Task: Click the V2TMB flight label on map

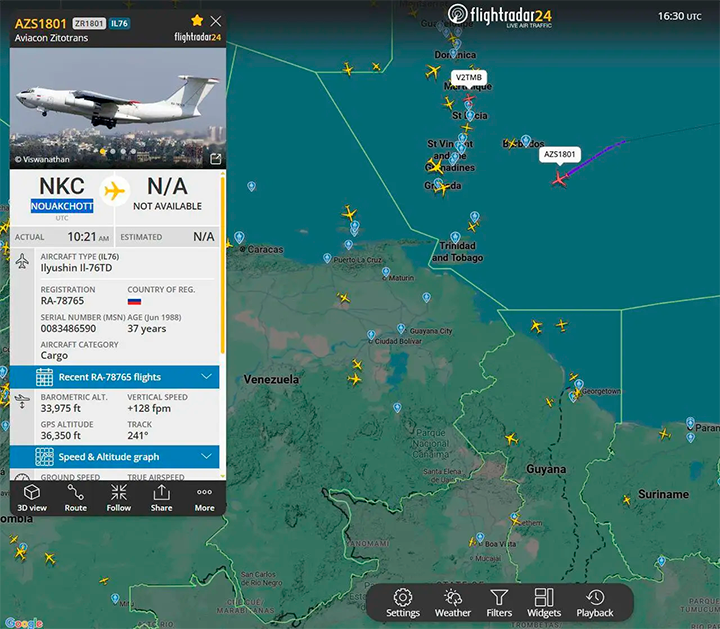Action: 468,77
